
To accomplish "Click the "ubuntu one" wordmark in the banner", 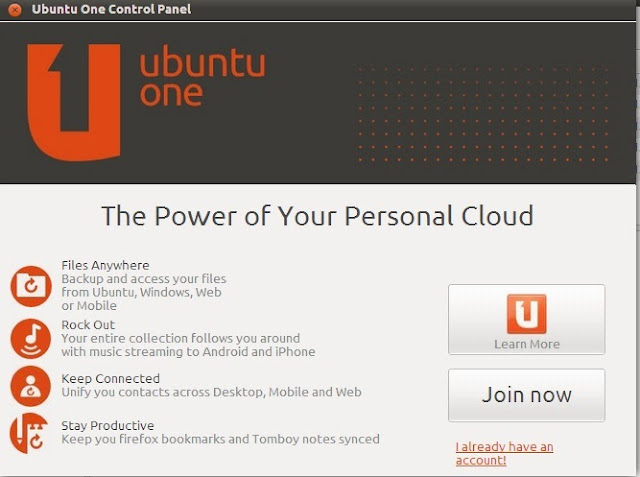I will pos(201,79).
